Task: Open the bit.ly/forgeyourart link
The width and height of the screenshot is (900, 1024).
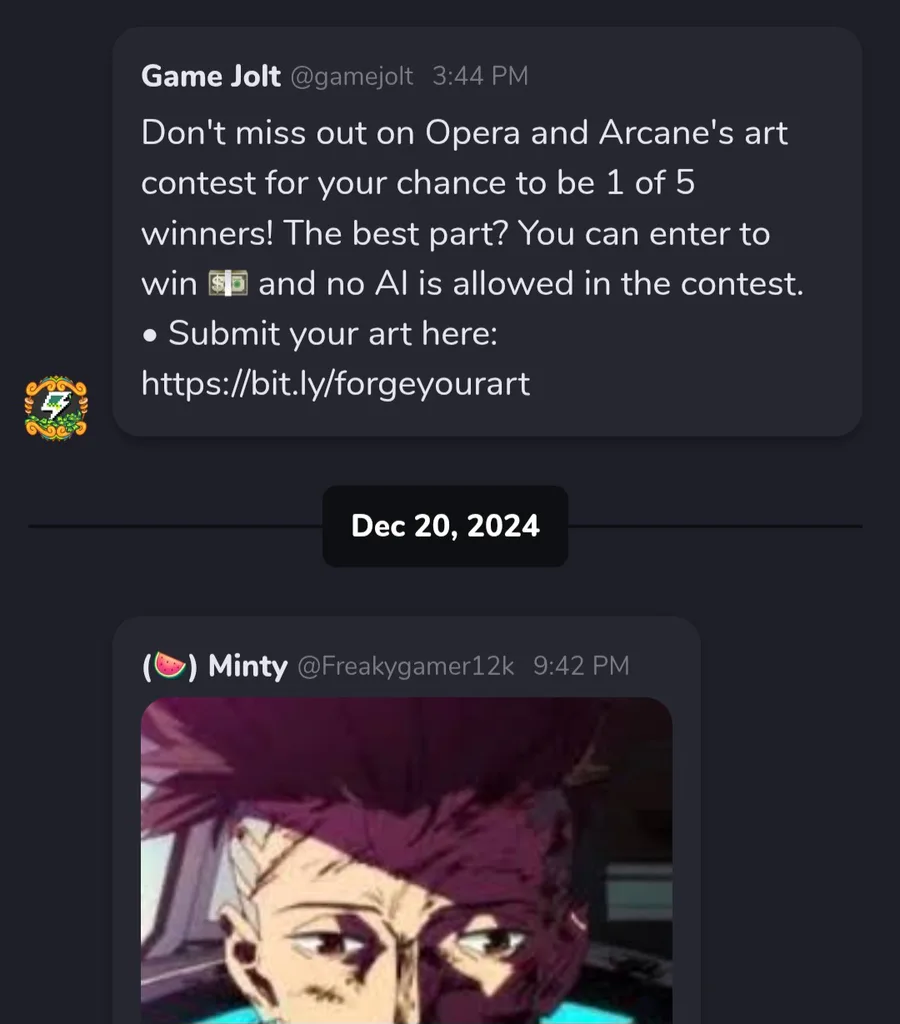Action: click(x=335, y=383)
